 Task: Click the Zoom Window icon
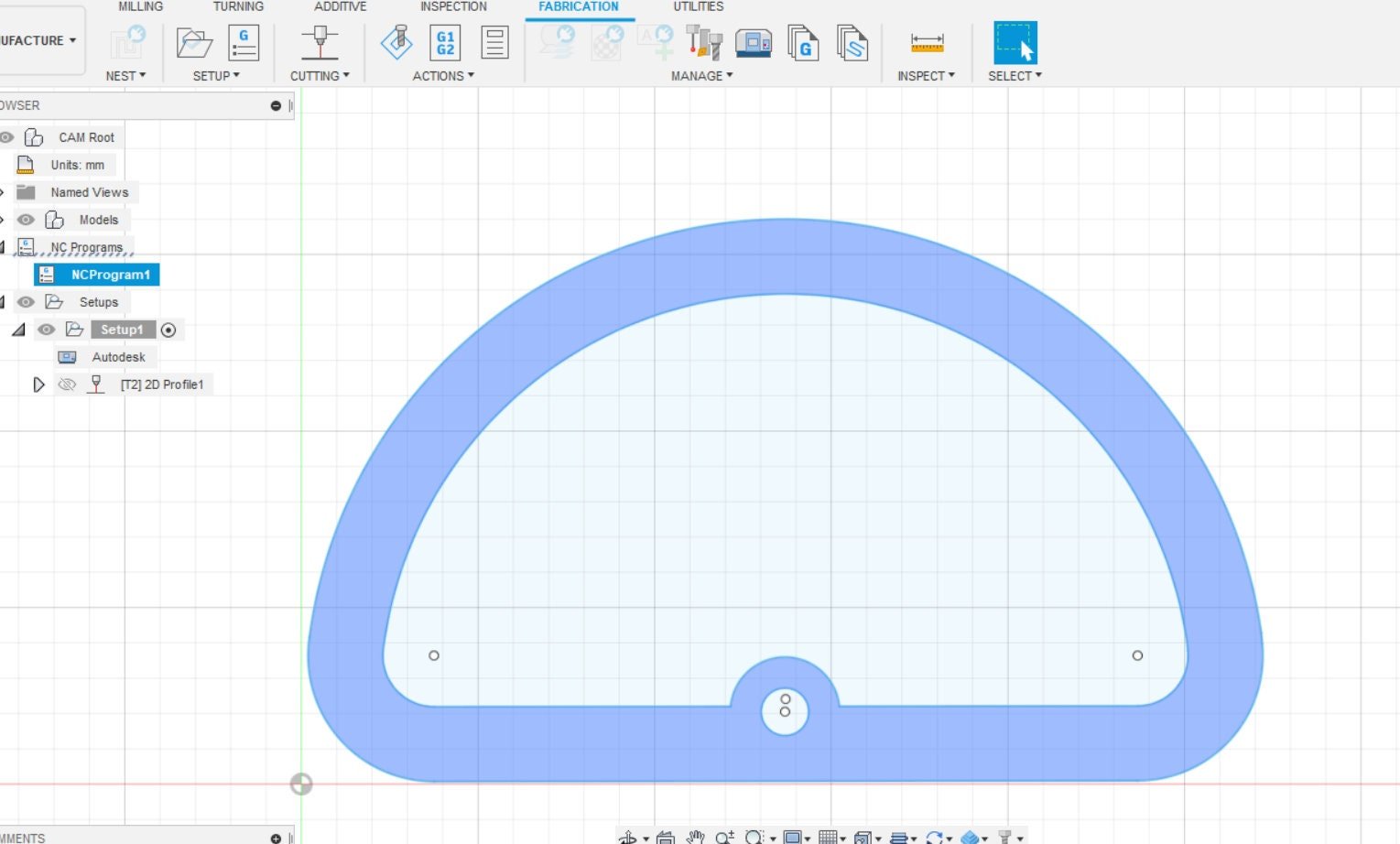tap(754, 838)
